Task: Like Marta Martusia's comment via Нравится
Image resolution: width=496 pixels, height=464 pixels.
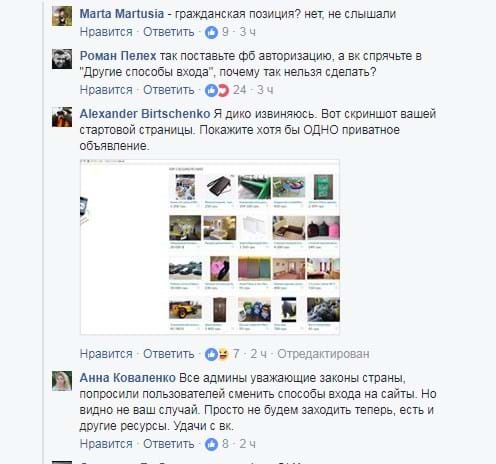Action: pyautogui.click(x=106, y=32)
